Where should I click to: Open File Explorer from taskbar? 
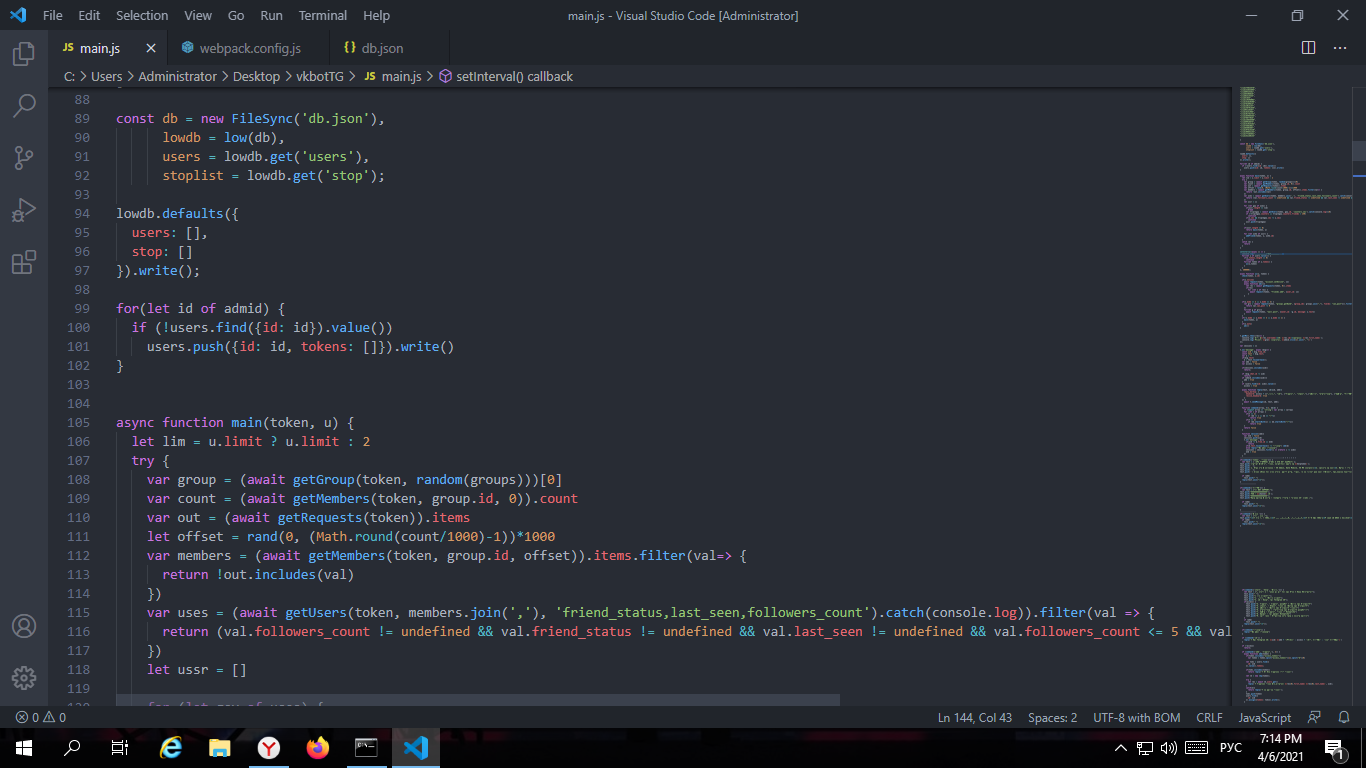pyautogui.click(x=220, y=748)
